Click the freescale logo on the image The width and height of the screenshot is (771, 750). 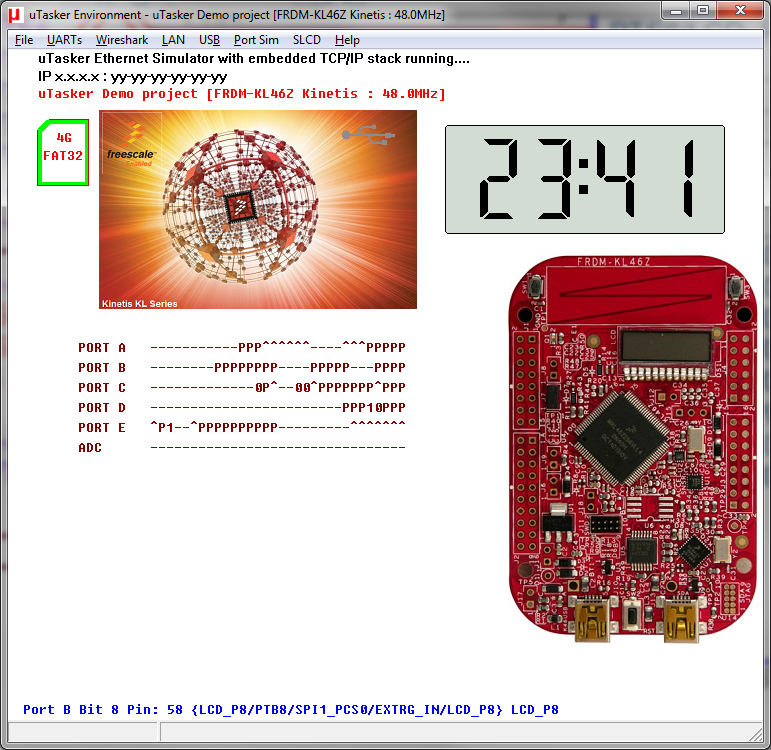pyautogui.click(x=131, y=145)
